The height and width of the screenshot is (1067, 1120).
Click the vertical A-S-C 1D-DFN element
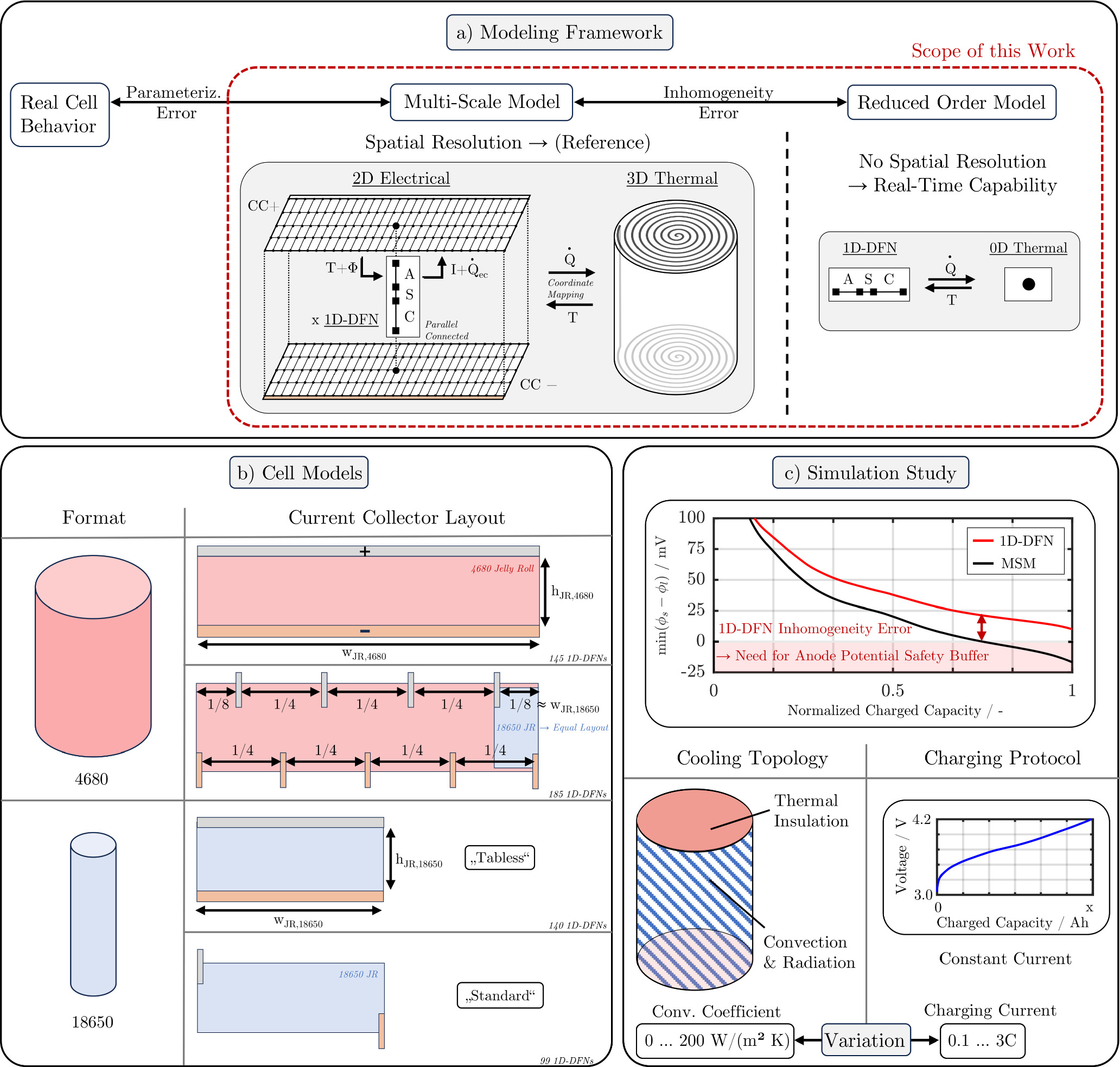pyautogui.click(x=403, y=297)
